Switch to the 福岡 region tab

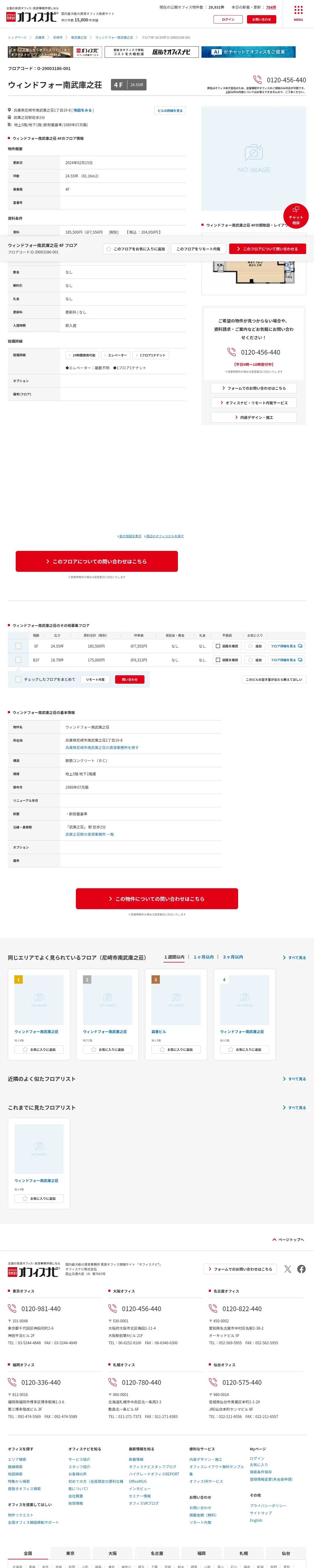[x=201, y=1553]
